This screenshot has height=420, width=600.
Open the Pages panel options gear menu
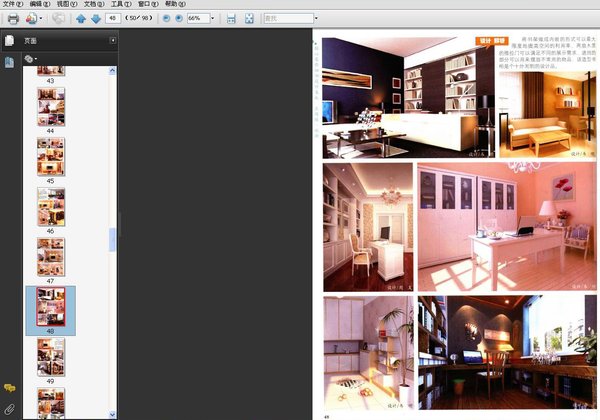pyautogui.click(x=30, y=59)
